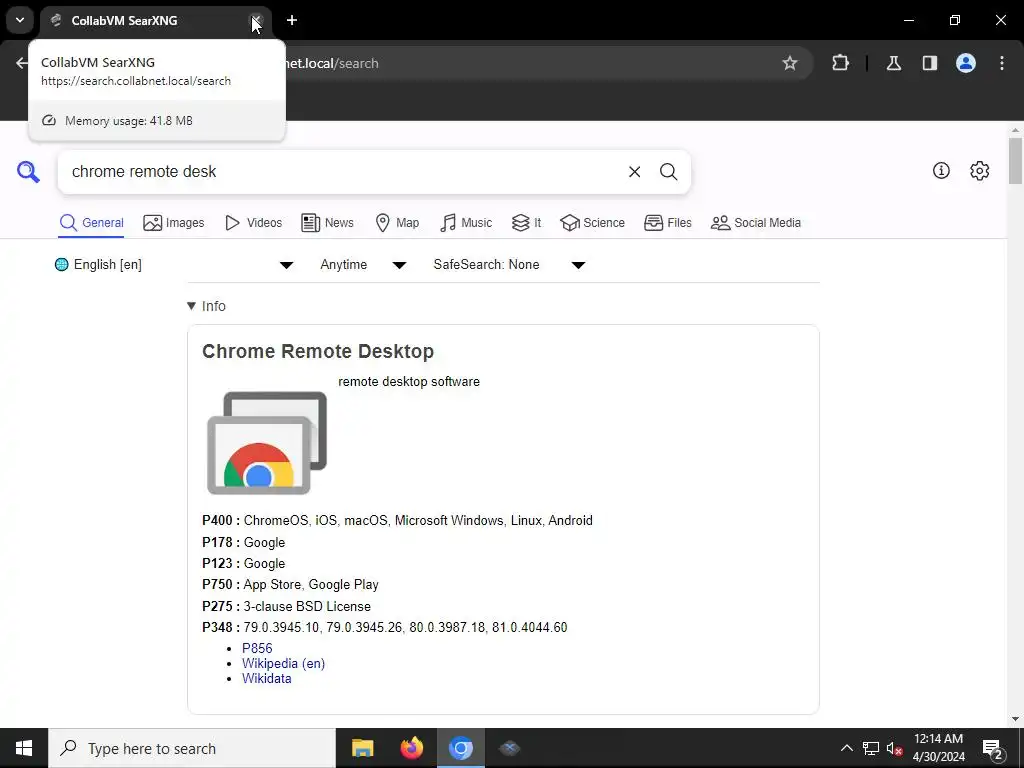
Task: Open the fourth taskbar app icon
Action: (x=509, y=748)
